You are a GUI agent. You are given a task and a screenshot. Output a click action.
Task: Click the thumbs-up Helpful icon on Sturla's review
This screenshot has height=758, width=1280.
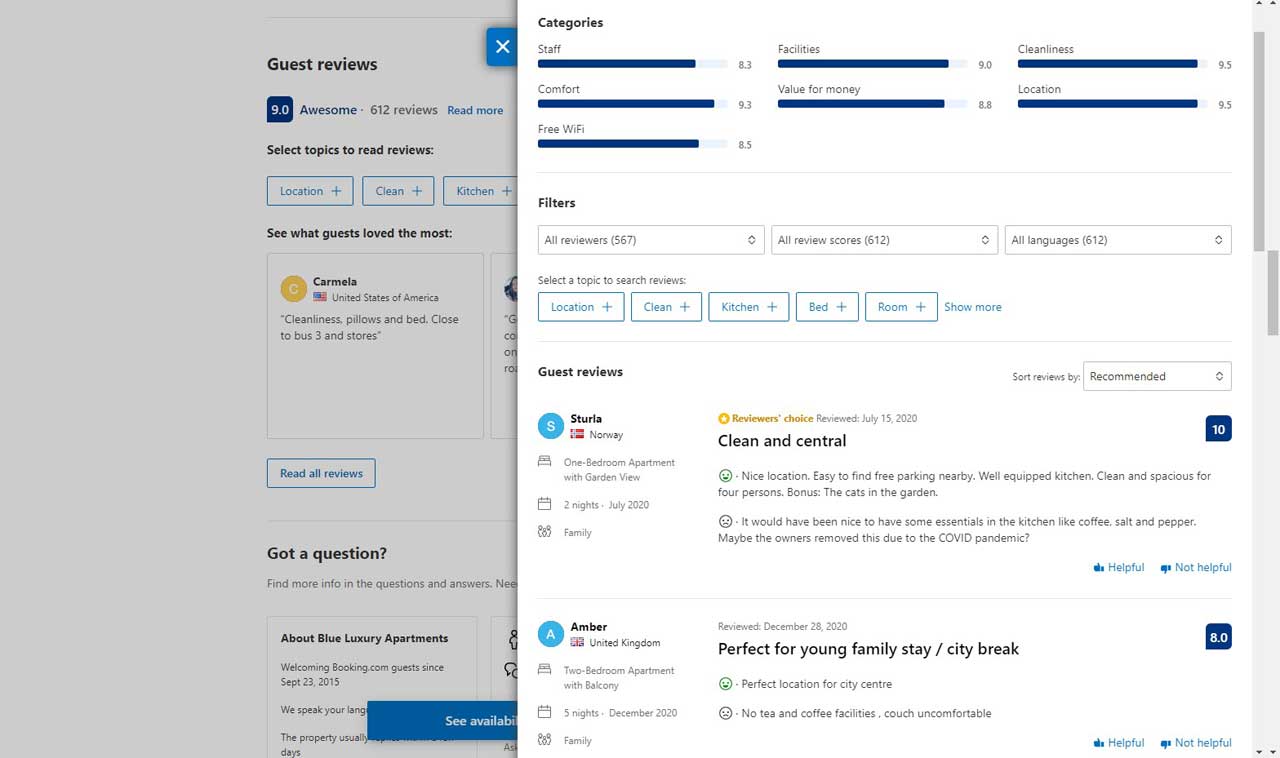tap(1097, 567)
